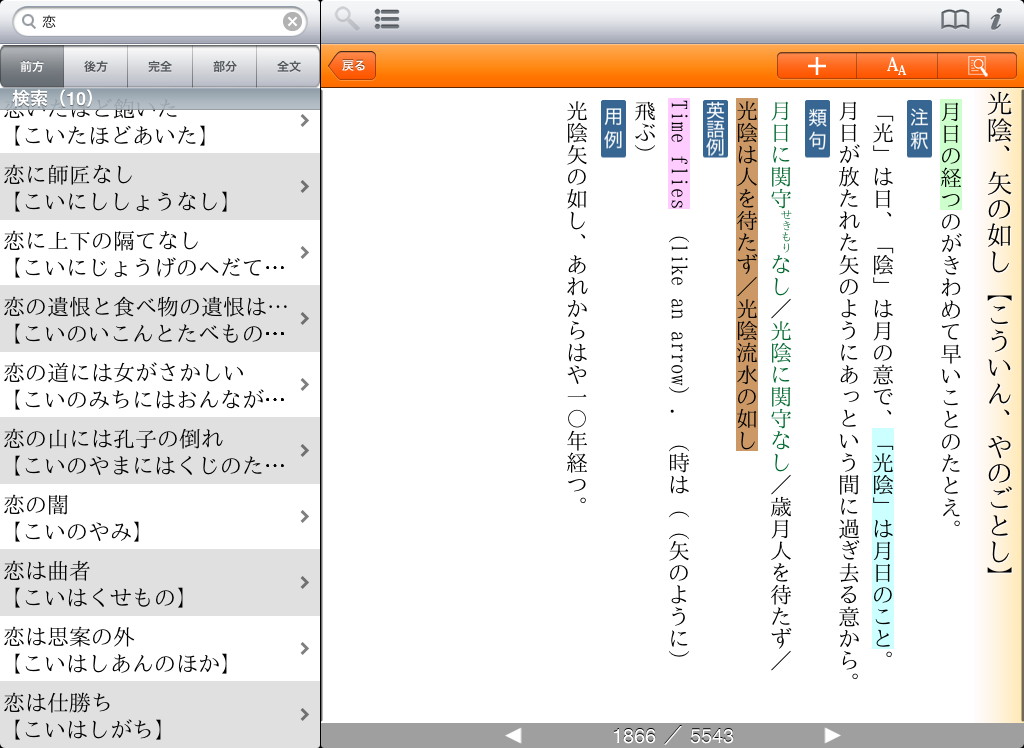The width and height of the screenshot is (1024, 748).
Task: Open the font size adjustment icon
Action: coord(896,66)
